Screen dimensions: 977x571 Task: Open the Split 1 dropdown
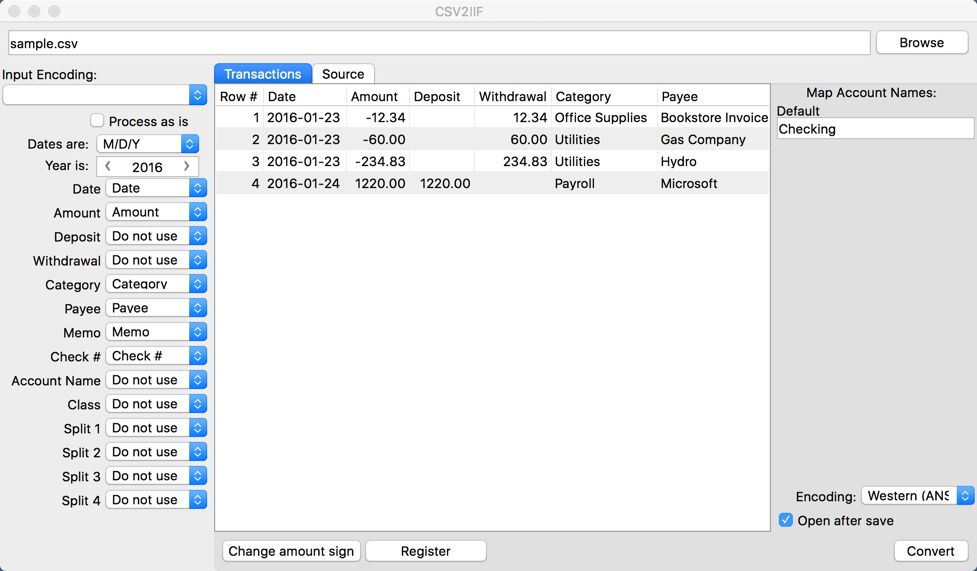coord(156,428)
